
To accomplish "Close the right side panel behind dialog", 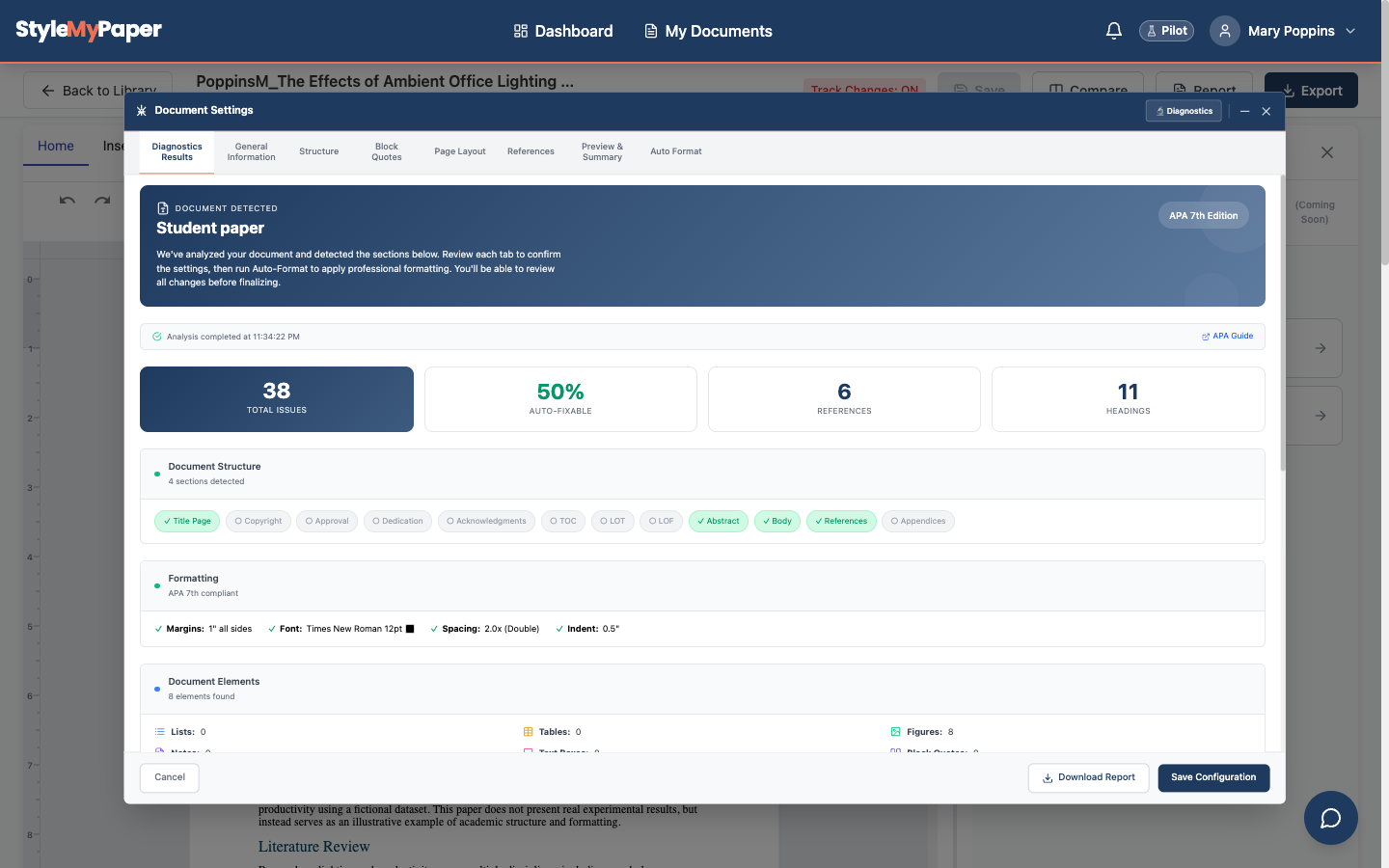I will tap(1327, 152).
